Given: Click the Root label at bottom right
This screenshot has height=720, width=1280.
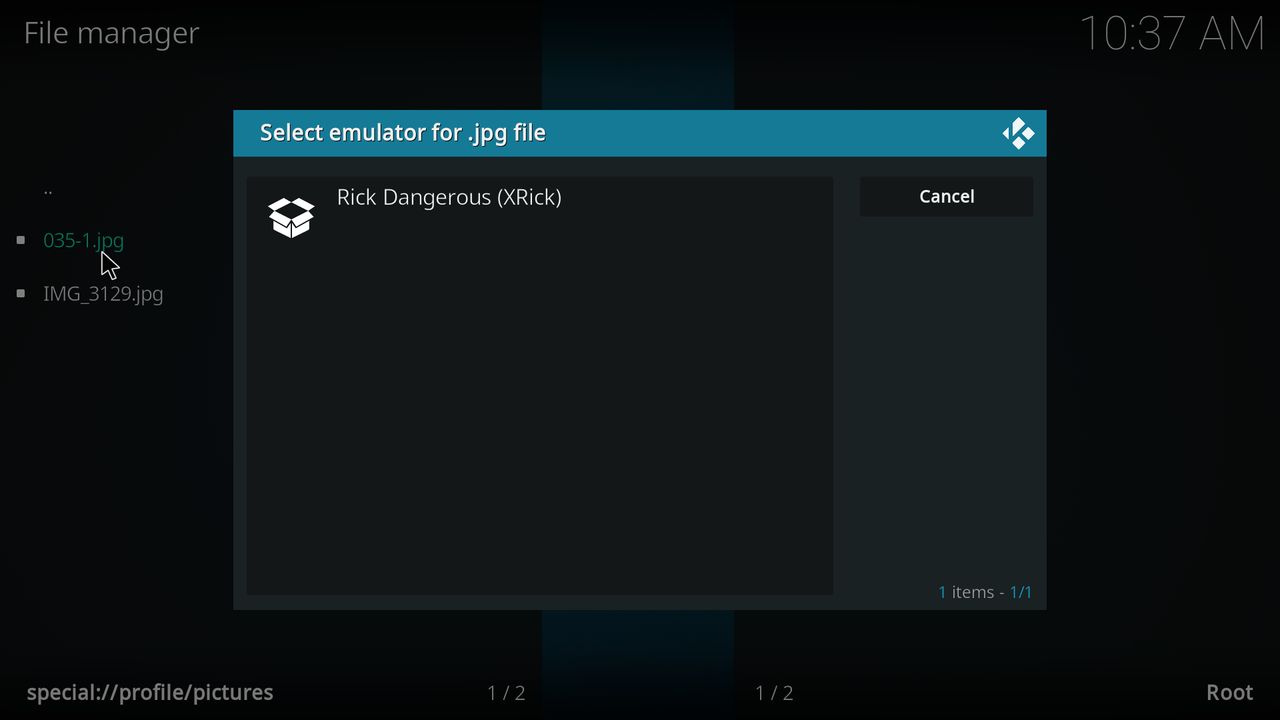Looking at the screenshot, I should (1230, 693).
